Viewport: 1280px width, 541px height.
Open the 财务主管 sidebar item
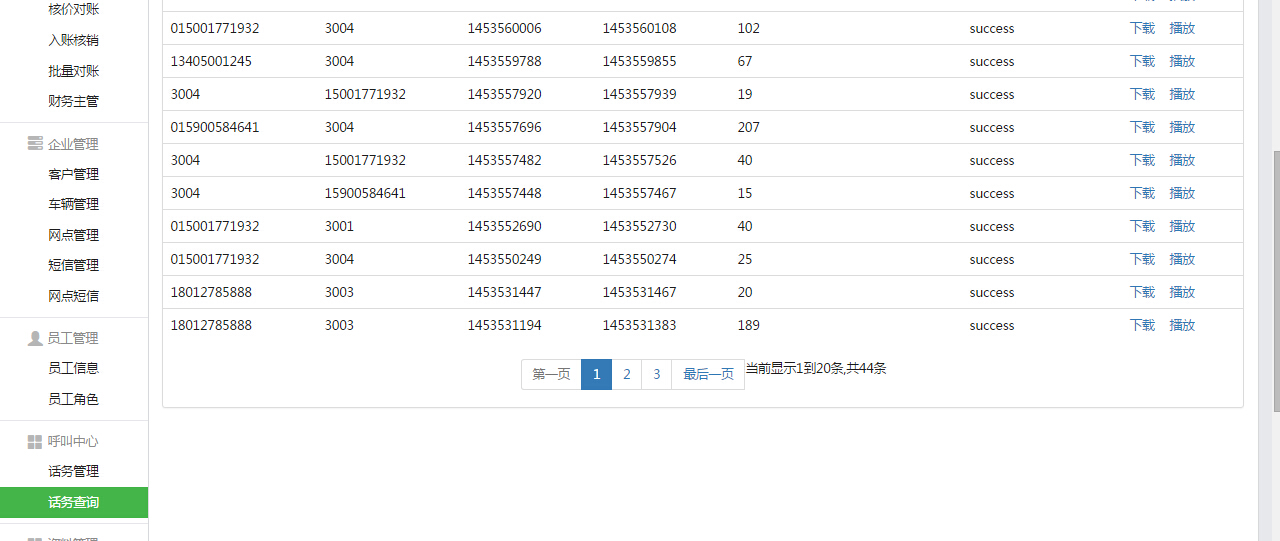(x=73, y=101)
